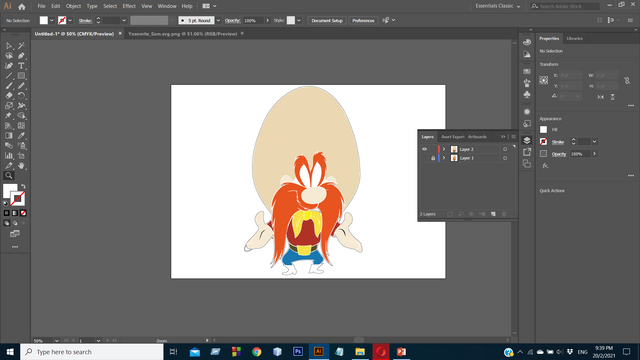Click Document Setup button
The height and width of the screenshot is (360, 640).
click(x=327, y=20)
